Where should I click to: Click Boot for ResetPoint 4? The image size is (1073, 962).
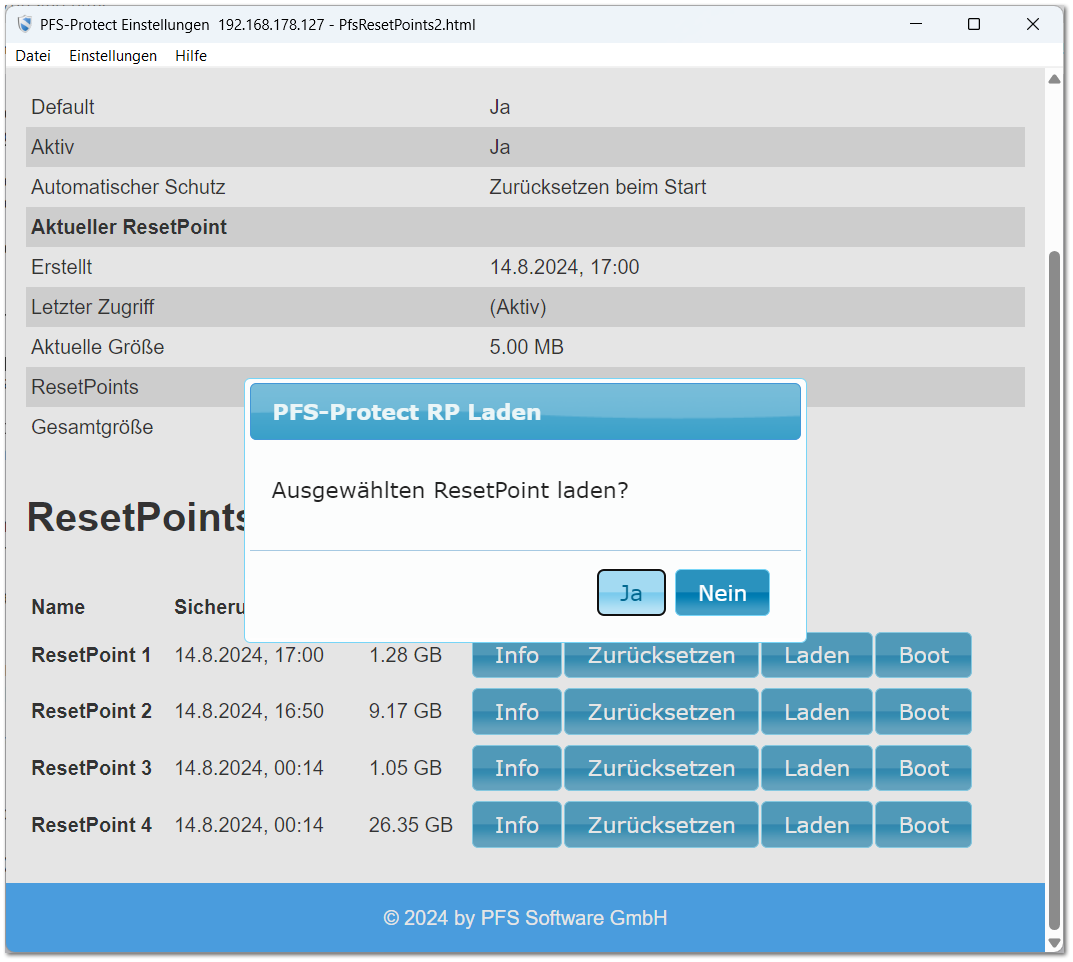coord(923,825)
